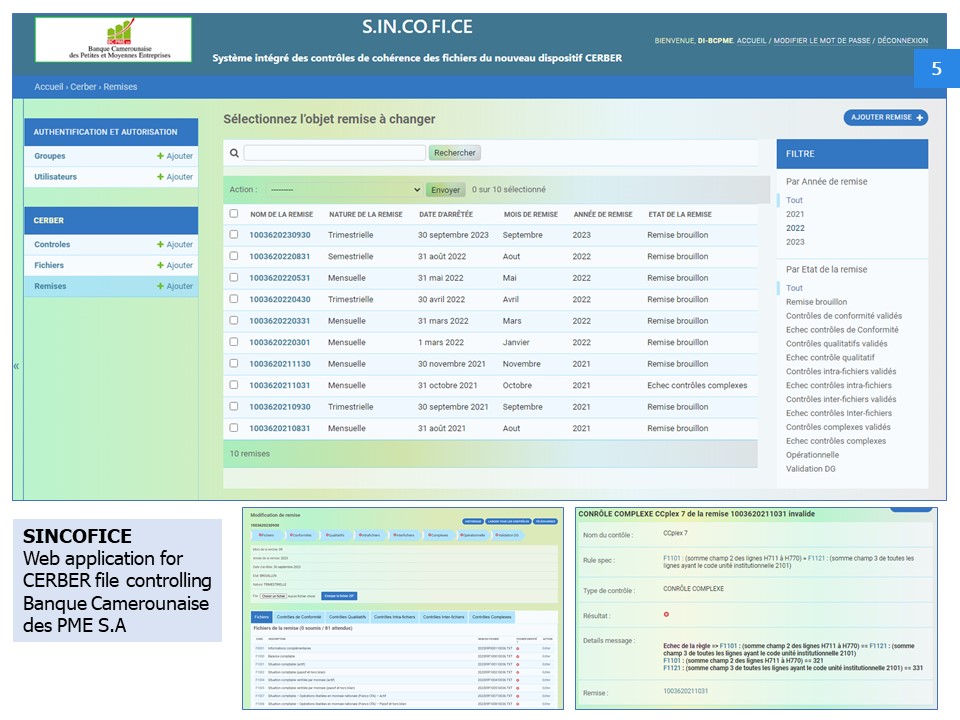Filter by Contrôles de conformité validés
960x720 pixels.
coord(844,316)
